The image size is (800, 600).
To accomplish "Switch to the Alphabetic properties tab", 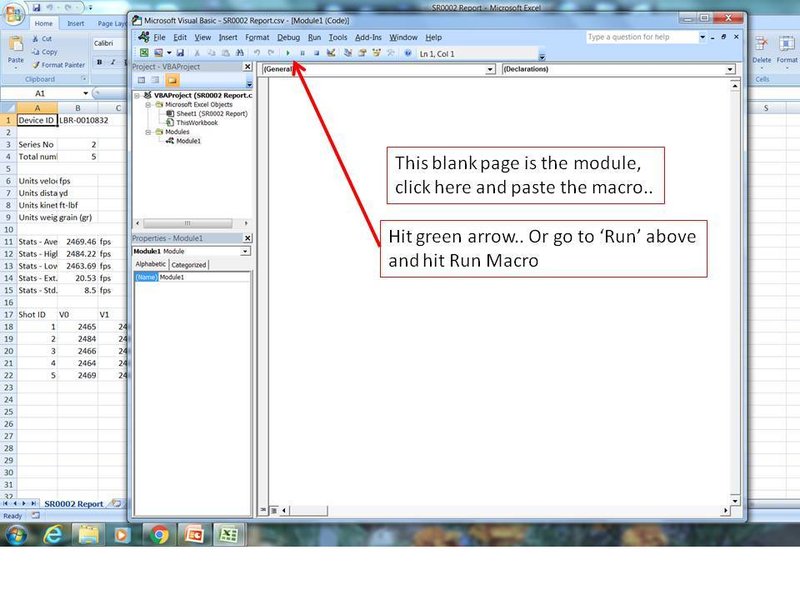I will click(151, 264).
